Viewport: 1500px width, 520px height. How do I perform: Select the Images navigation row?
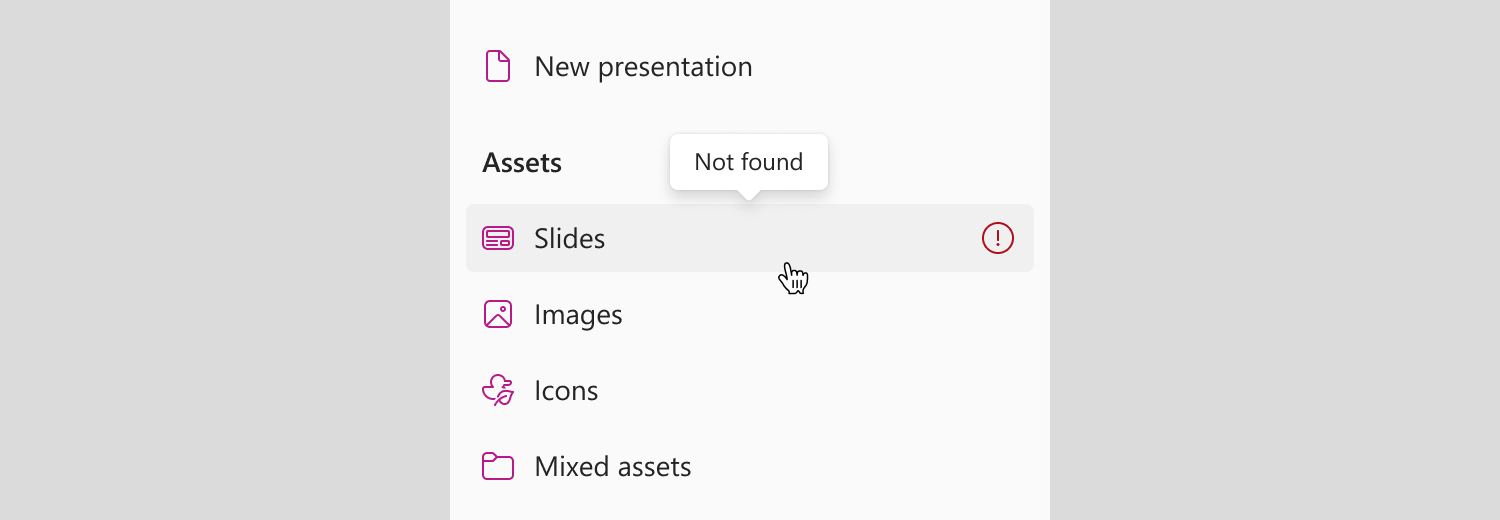pyautogui.click(x=750, y=314)
